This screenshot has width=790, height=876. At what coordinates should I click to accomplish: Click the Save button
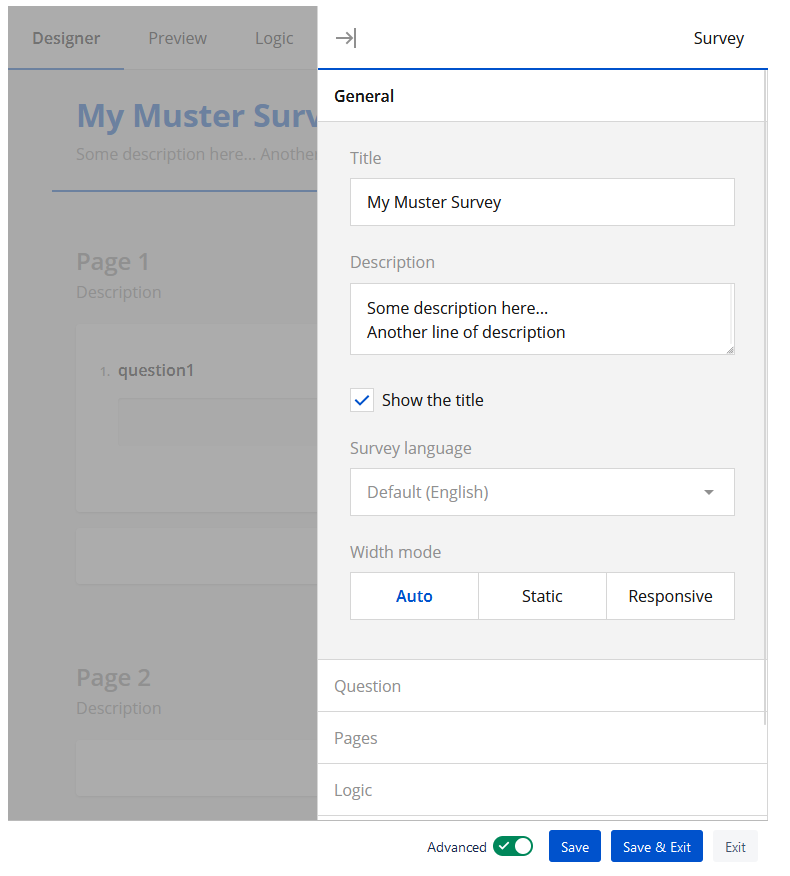click(x=574, y=847)
